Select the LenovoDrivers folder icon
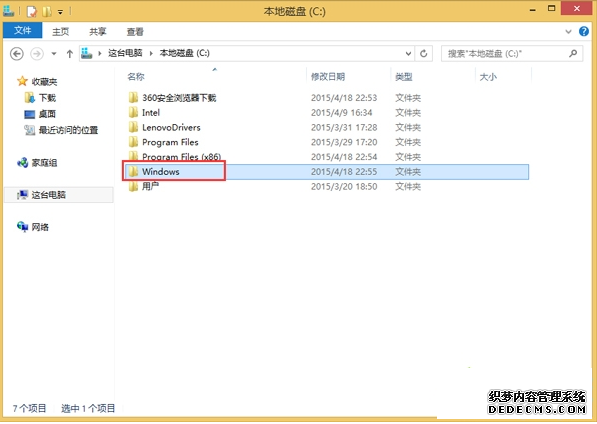 [133, 127]
